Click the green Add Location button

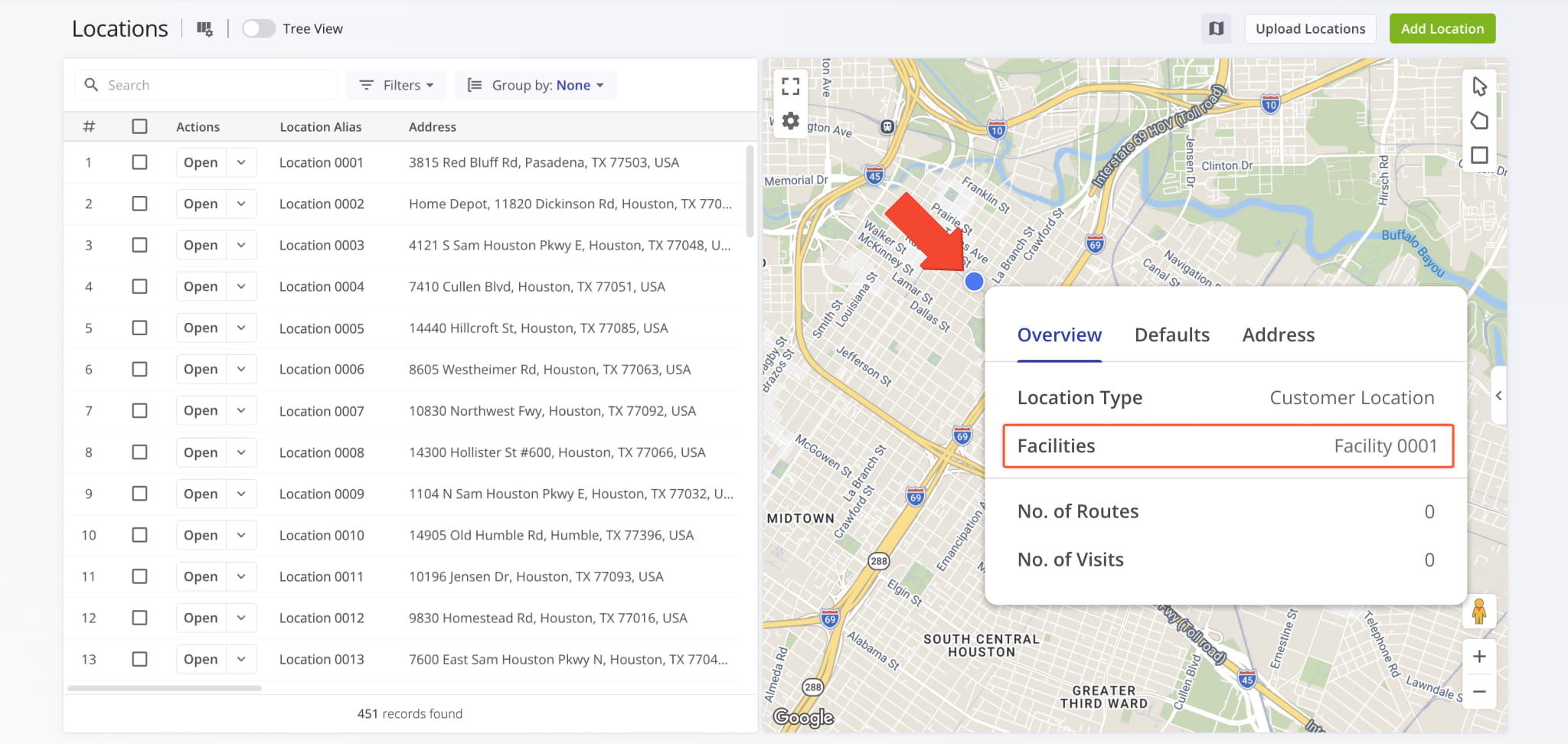point(1442,28)
